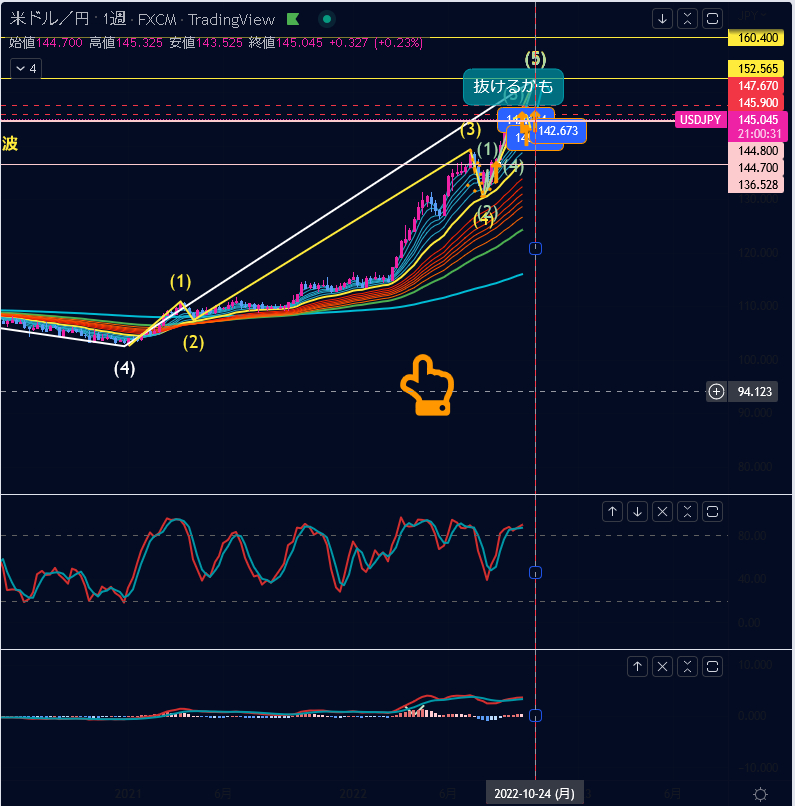This screenshot has height=806, width=795.
Task: Move the main price pane down
Action: tap(662, 18)
